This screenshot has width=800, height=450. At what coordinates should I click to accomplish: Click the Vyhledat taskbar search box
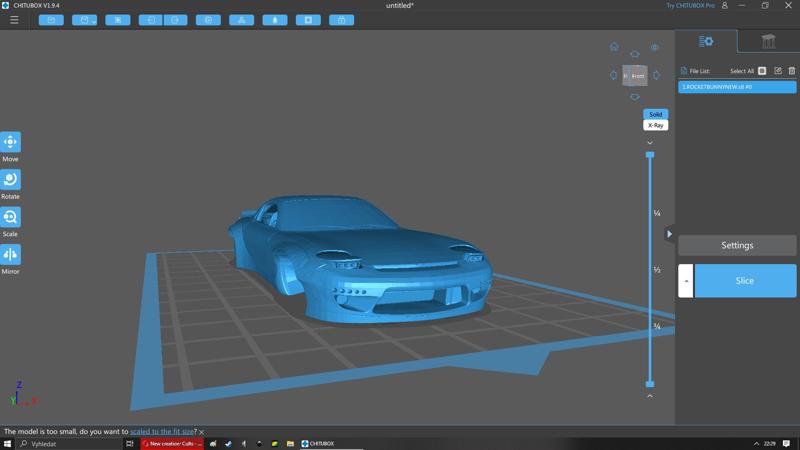pos(69,444)
